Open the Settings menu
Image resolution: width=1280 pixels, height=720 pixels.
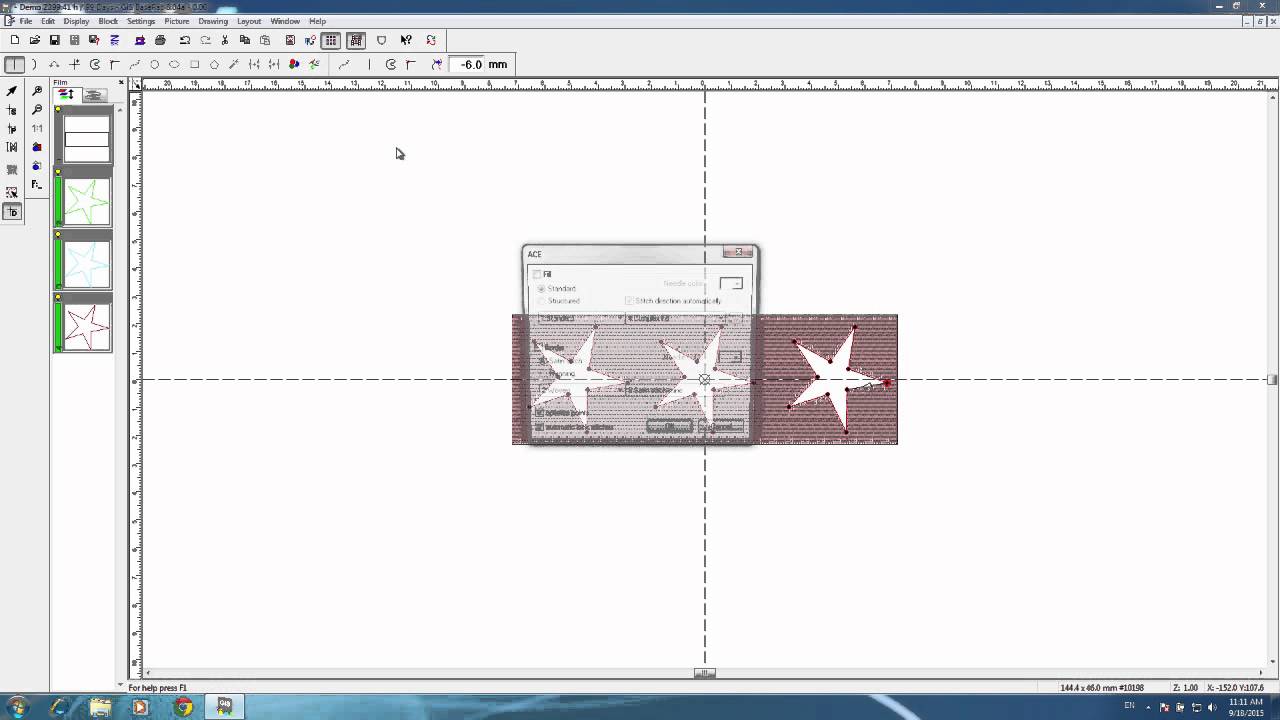point(141,21)
